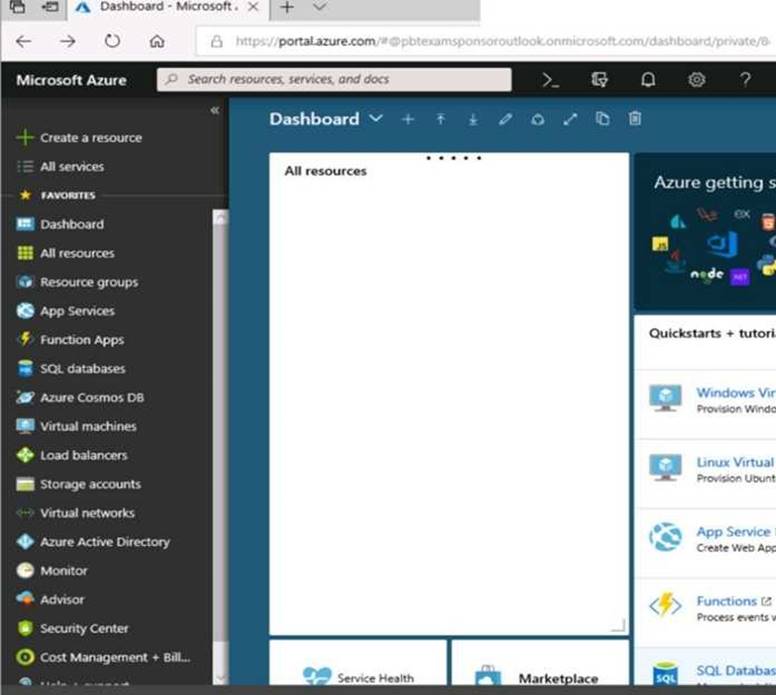Click the Delete dashboard trash icon
Image resolution: width=776 pixels, height=695 pixels.
[x=635, y=119]
